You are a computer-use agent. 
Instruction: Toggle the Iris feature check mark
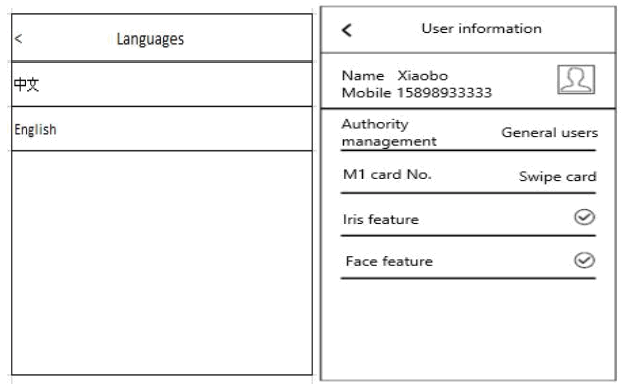click(584, 217)
